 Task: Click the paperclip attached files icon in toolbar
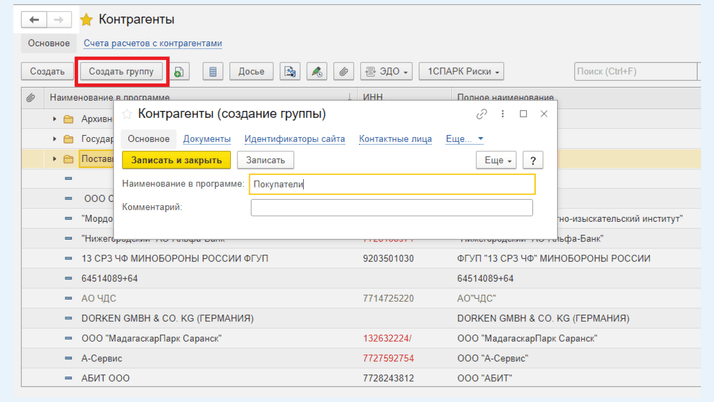pos(343,72)
